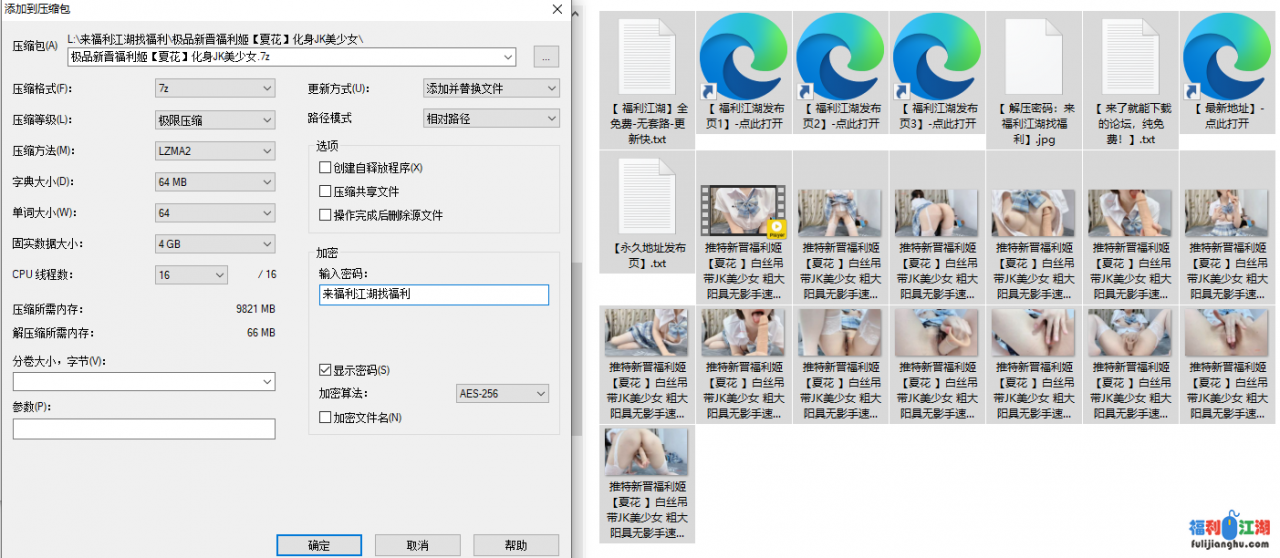Open the 压缩等级 极限压缩 dropdown

[x=214, y=120]
